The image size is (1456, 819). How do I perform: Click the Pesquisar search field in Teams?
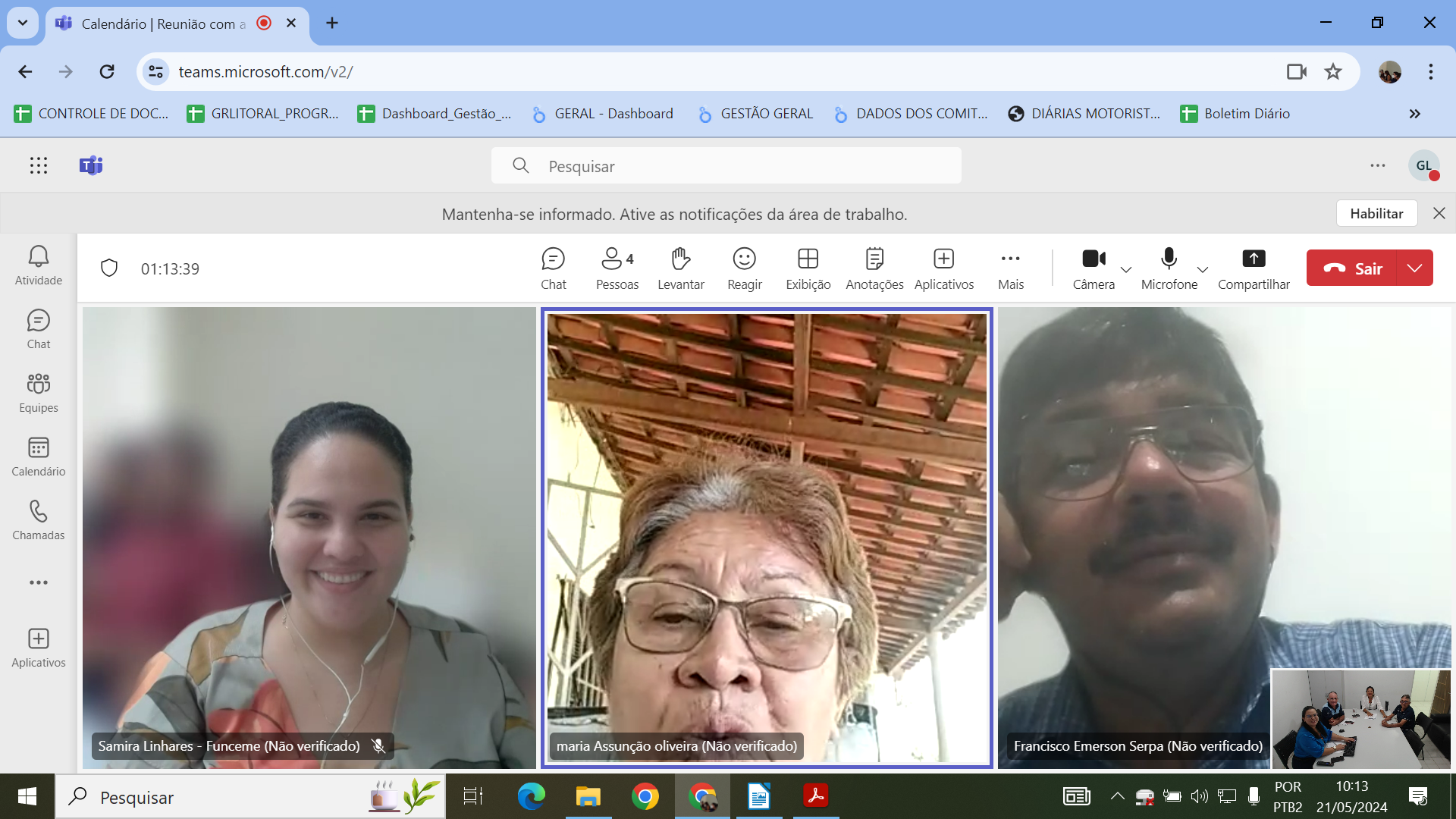point(726,166)
